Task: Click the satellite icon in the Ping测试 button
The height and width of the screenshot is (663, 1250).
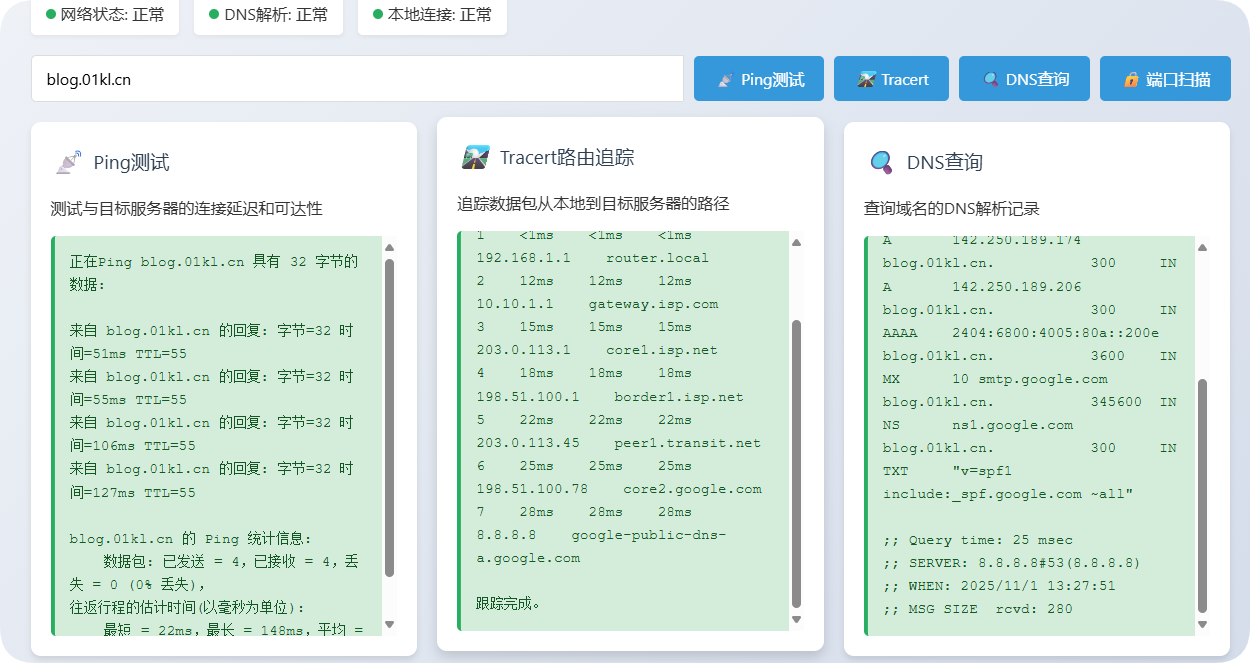Action: pos(725,80)
